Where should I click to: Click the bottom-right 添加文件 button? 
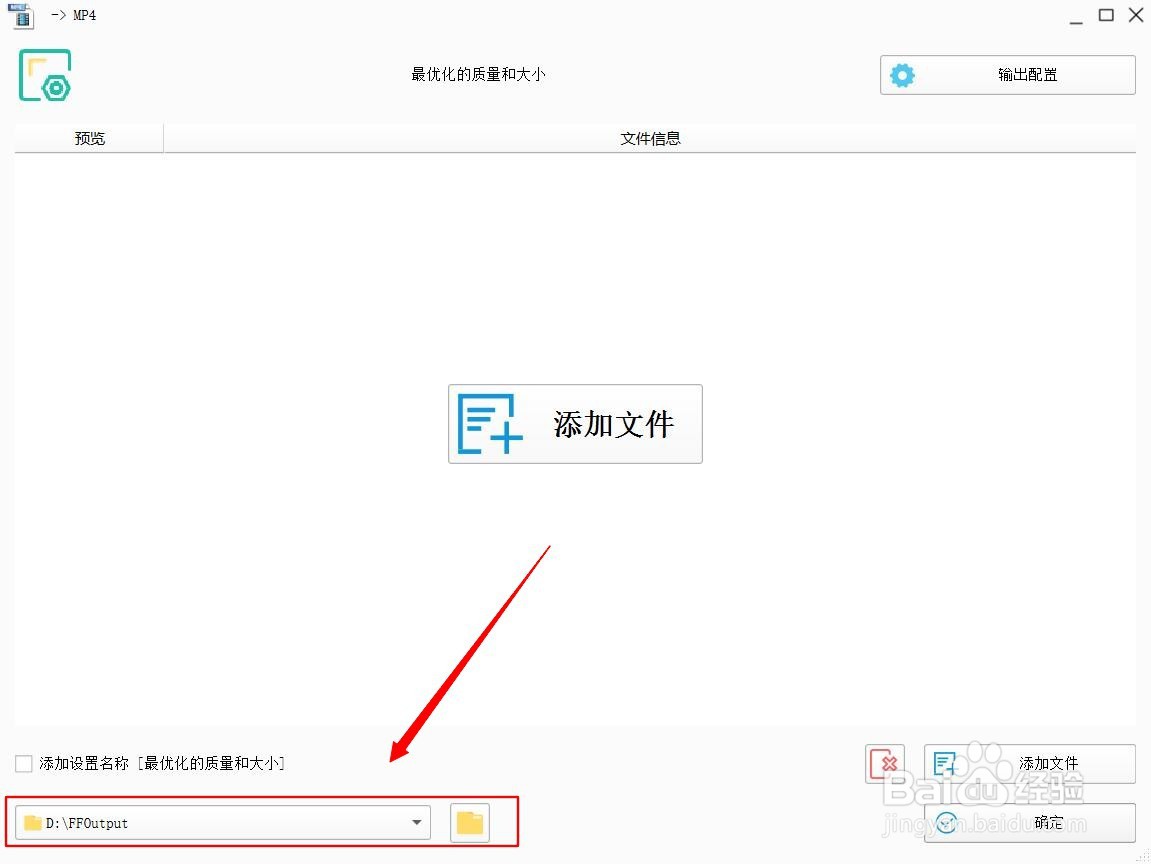tap(1030, 763)
